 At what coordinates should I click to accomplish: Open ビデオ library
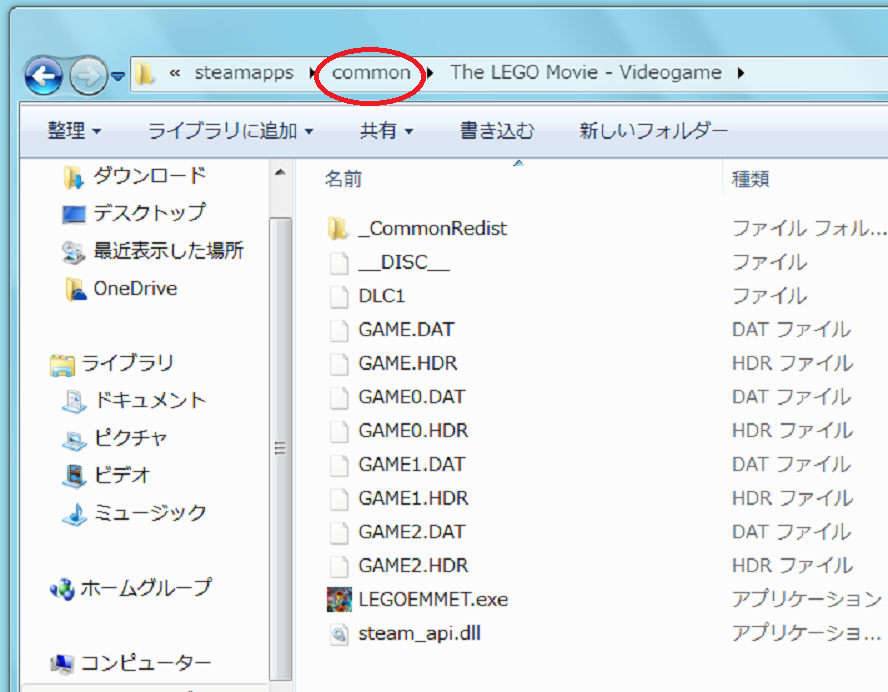[122, 475]
